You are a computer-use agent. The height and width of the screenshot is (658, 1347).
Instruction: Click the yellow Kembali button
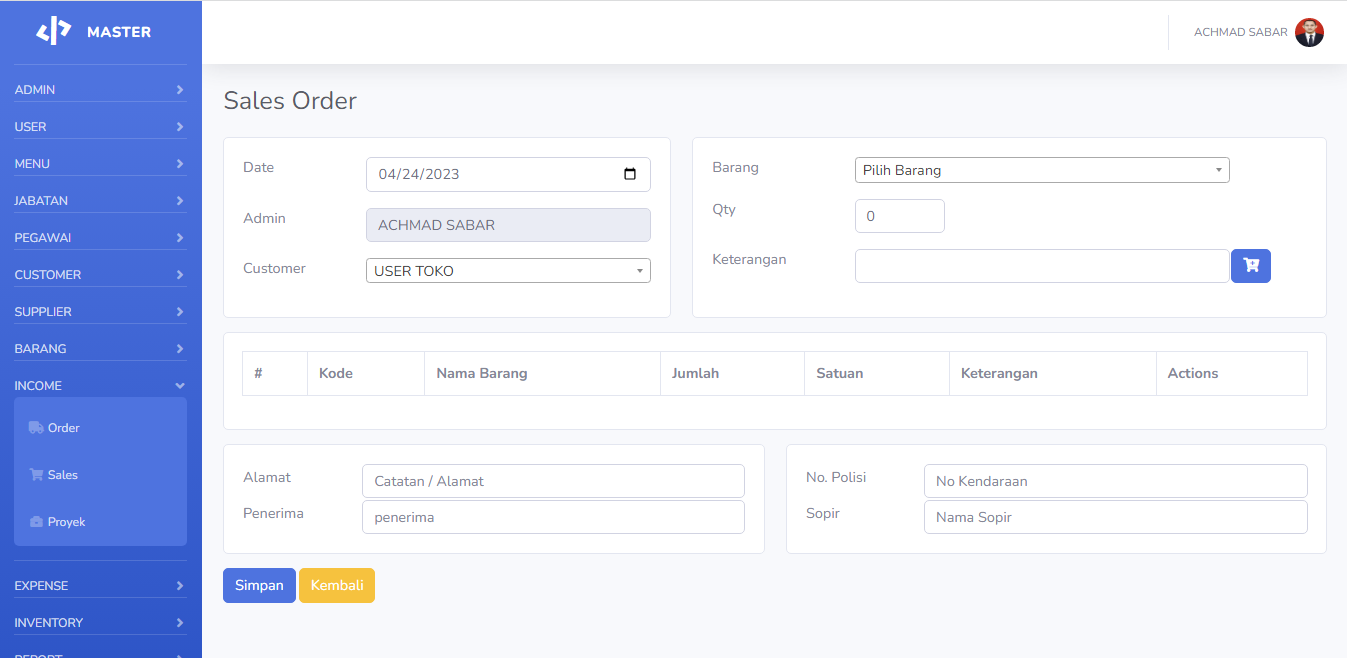point(337,586)
